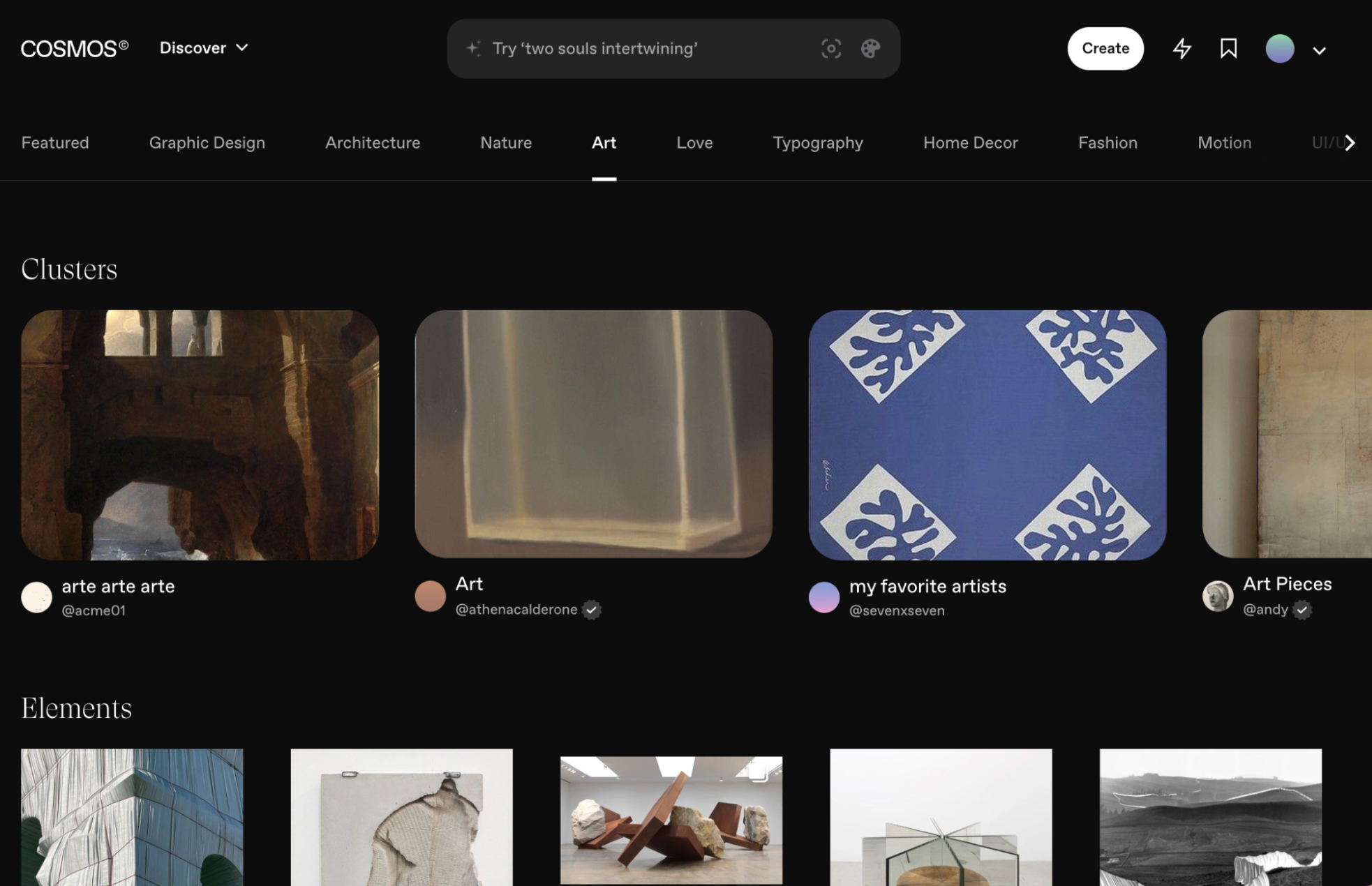The image size is (1372, 886).
Task: Open the glass pavilion element image
Action: [941, 817]
